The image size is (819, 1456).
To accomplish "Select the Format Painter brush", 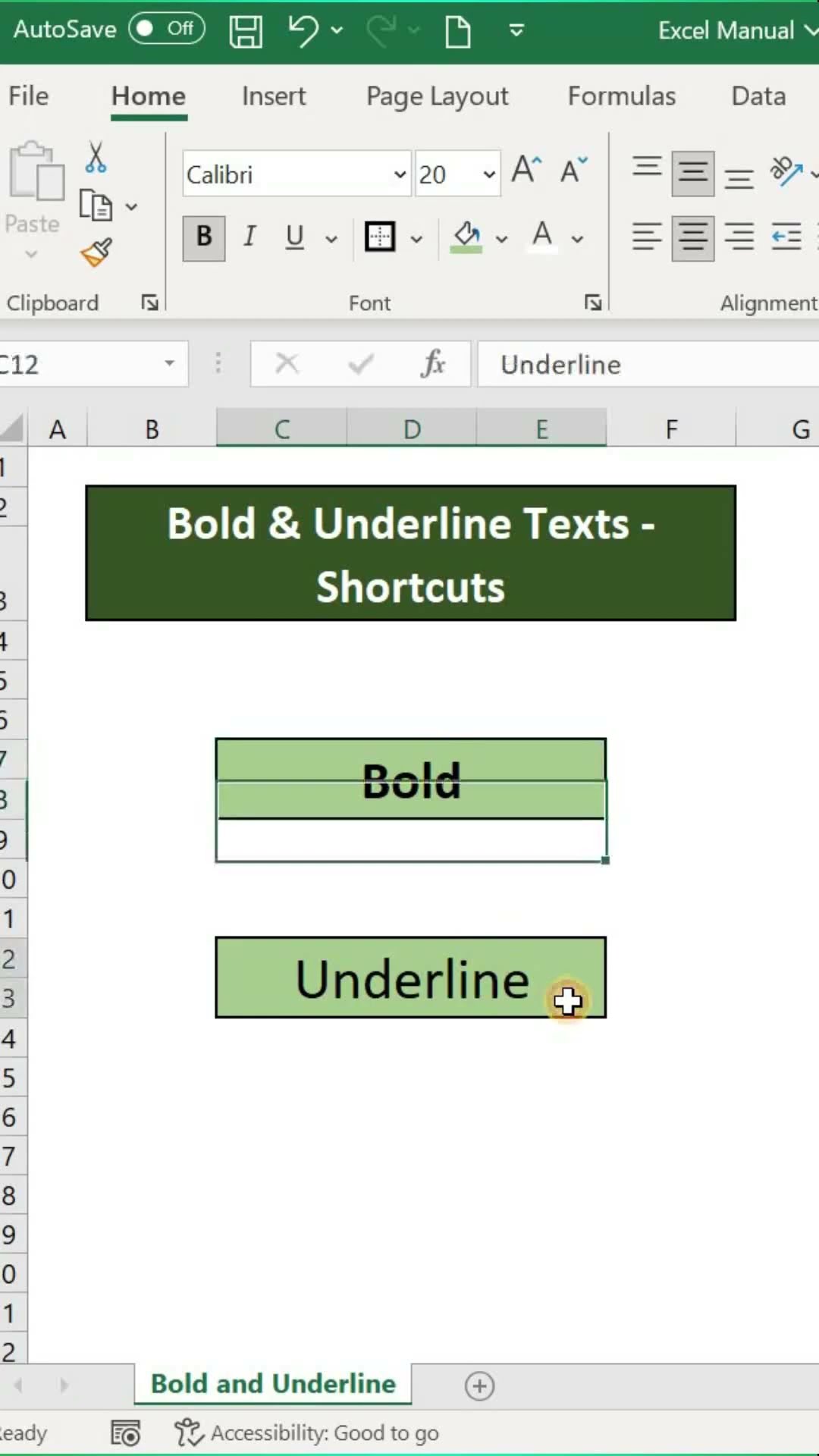I will click(x=96, y=253).
